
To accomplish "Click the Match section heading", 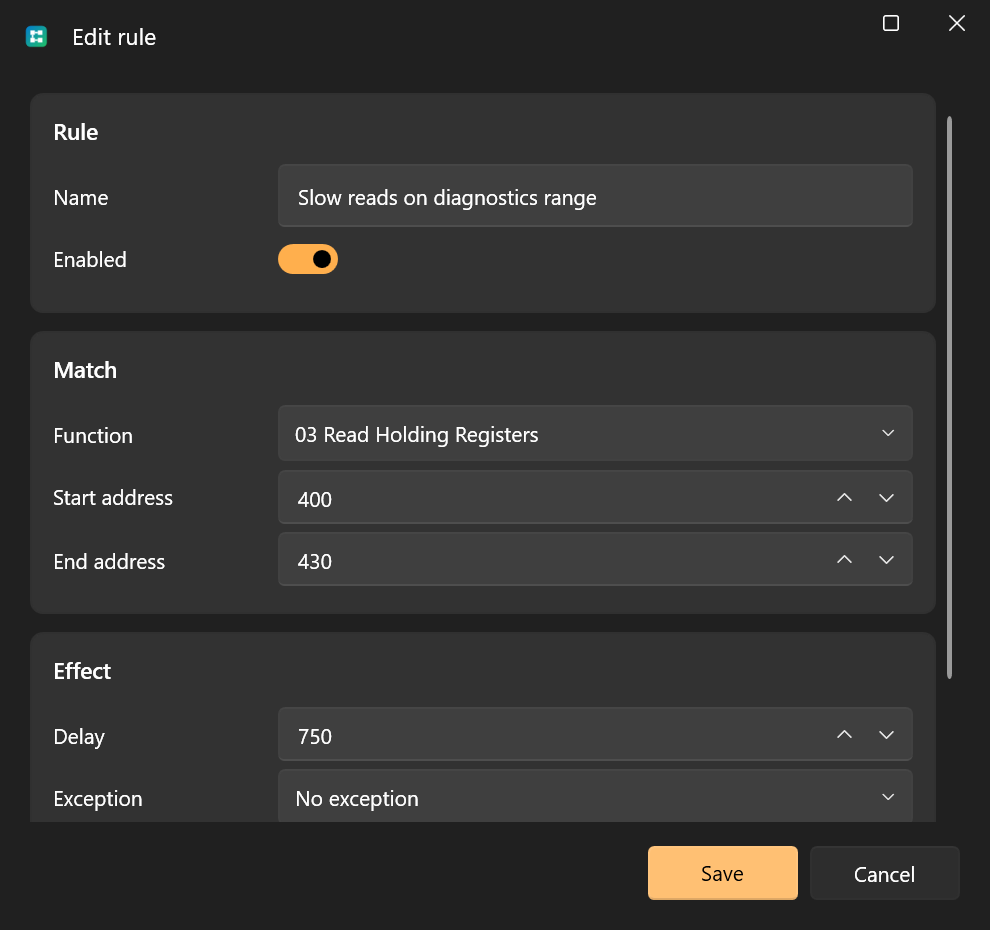I will pos(85,370).
